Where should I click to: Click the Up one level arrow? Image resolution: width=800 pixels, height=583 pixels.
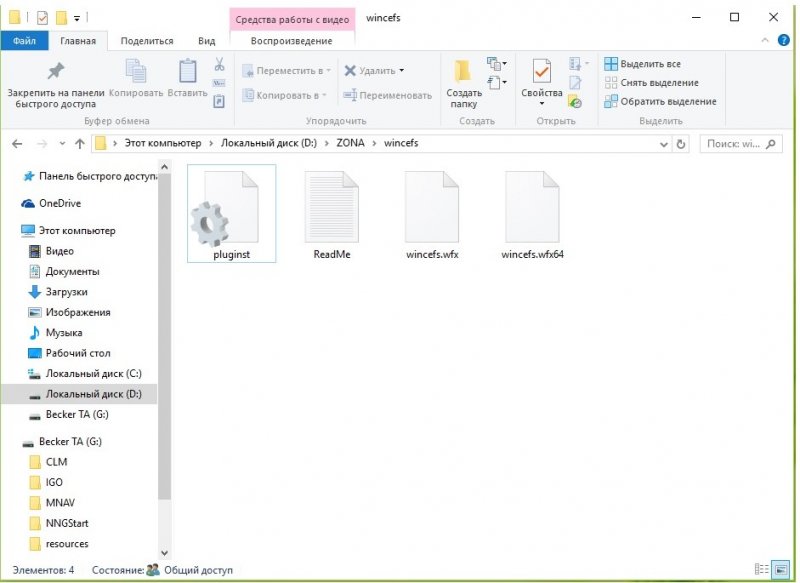point(78,143)
